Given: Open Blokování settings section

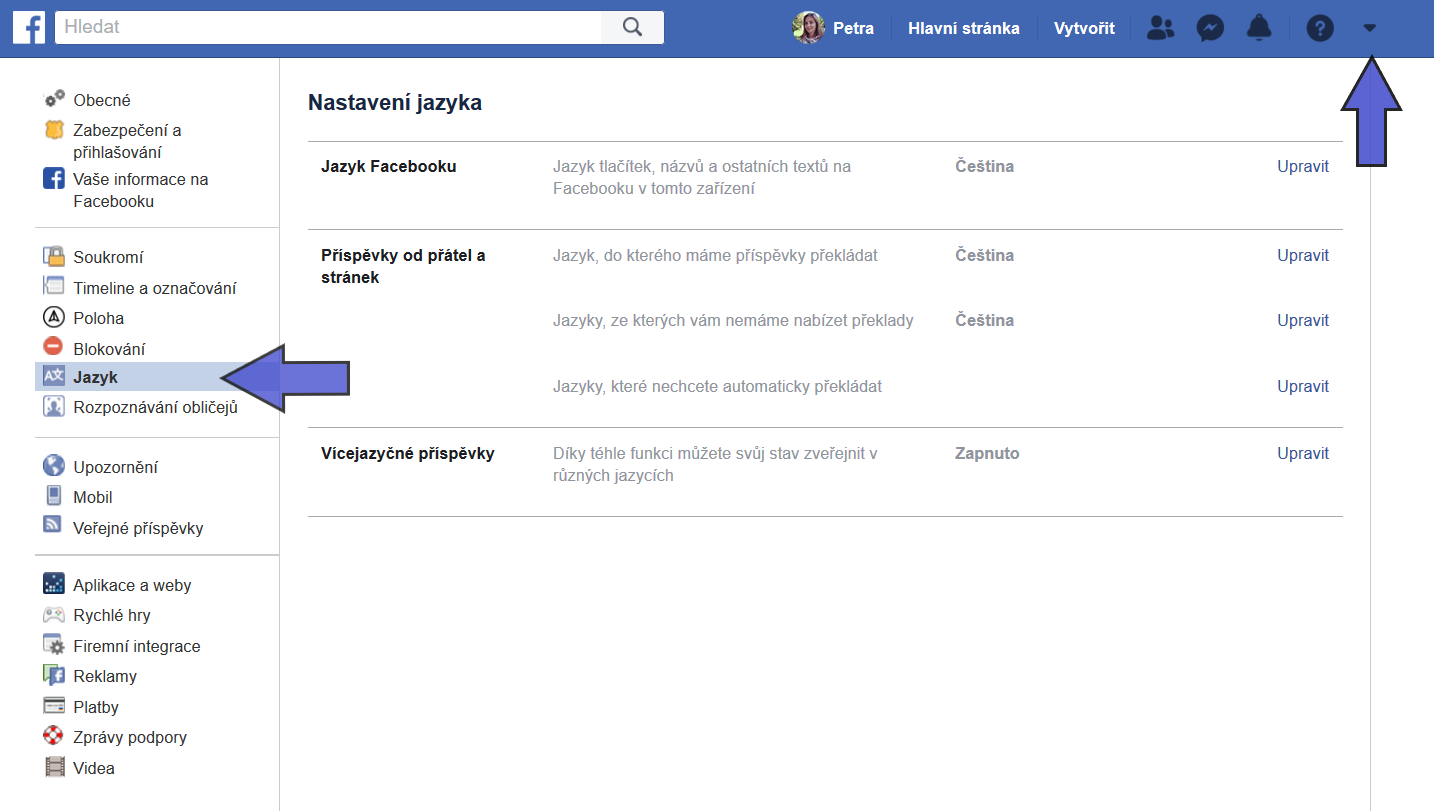Looking at the screenshot, I should 108,349.
